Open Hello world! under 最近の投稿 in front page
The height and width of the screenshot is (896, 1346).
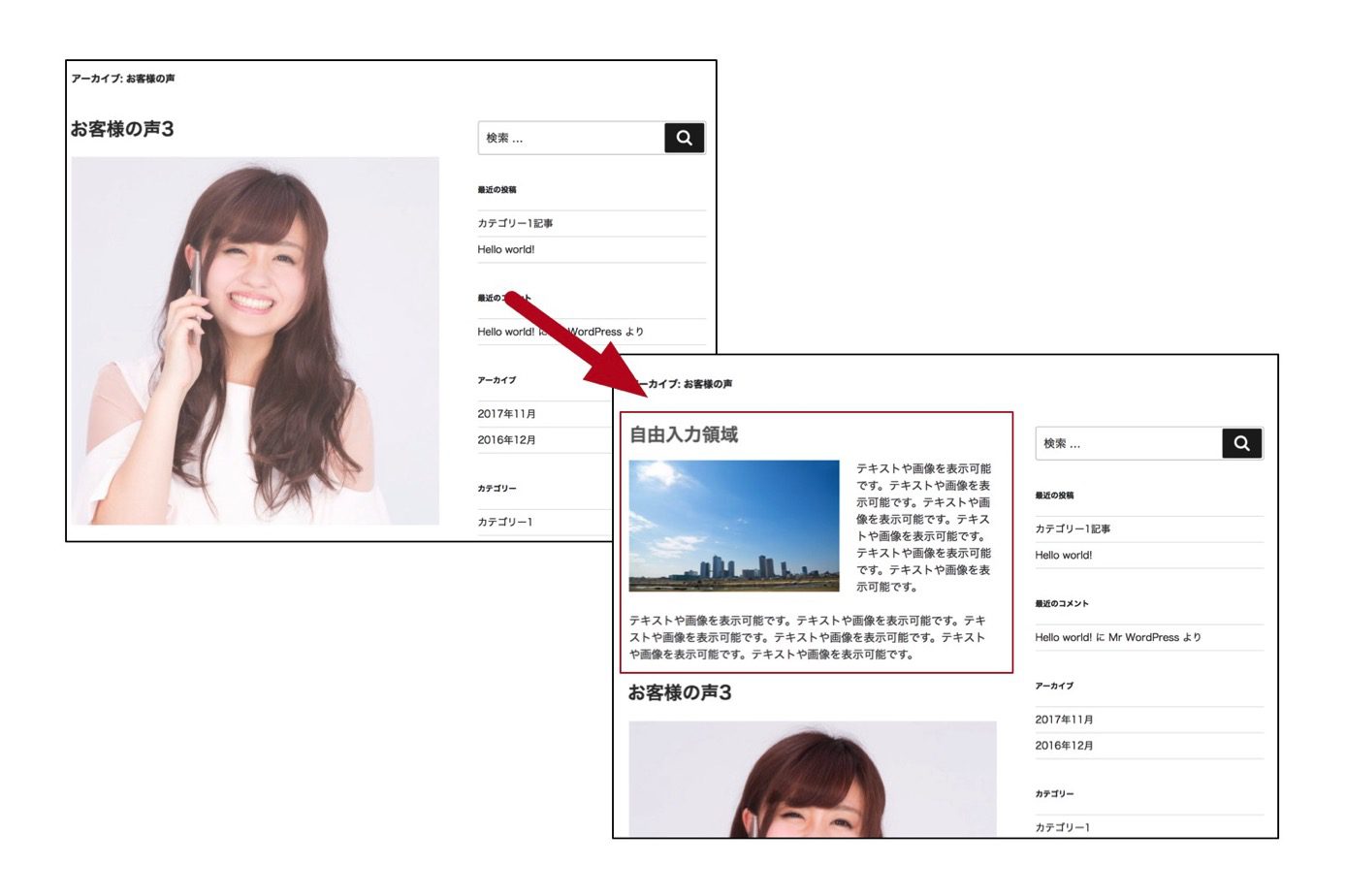pyautogui.click(x=1064, y=555)
